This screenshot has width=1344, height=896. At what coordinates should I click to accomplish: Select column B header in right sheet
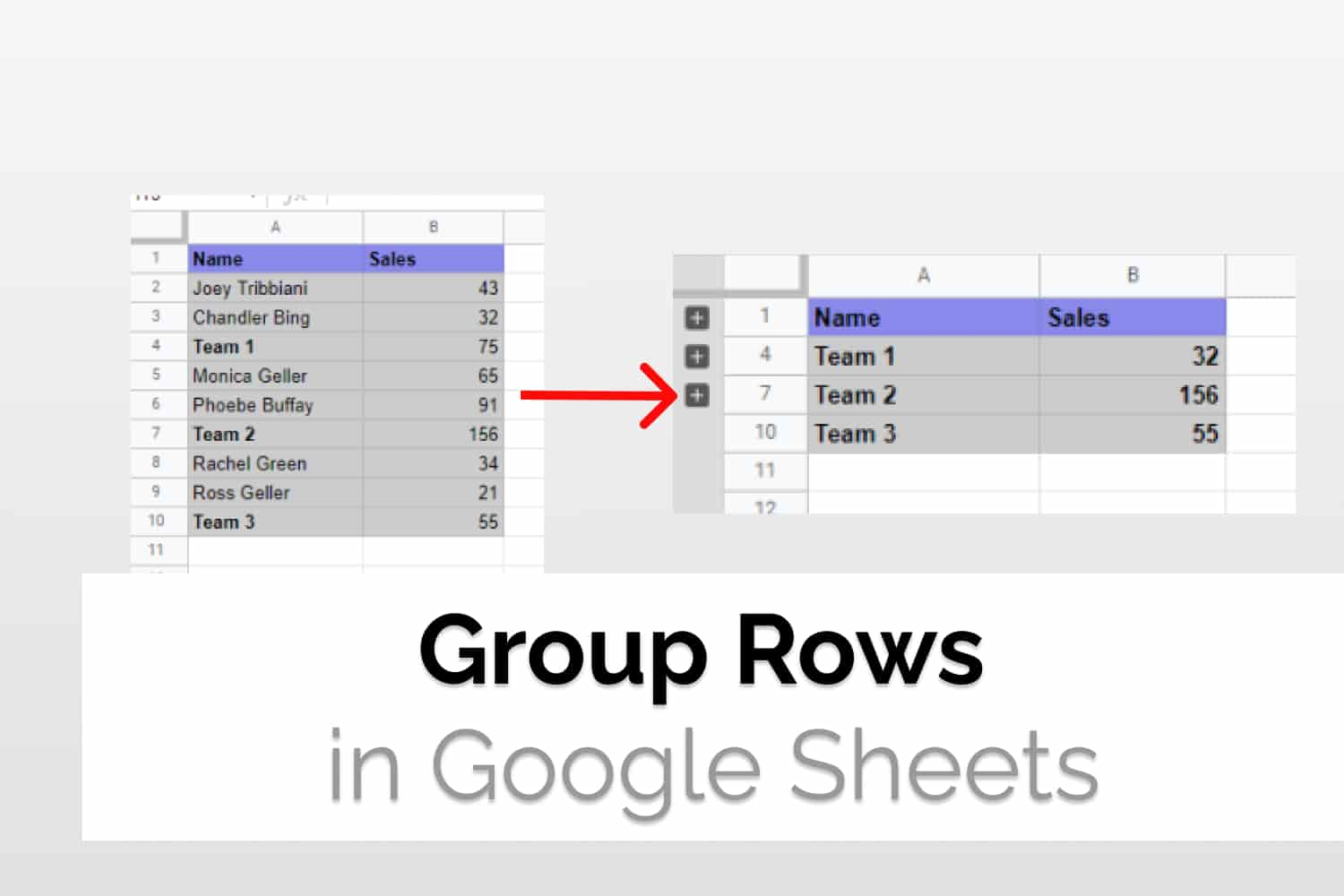click(x=1133, y=275)
